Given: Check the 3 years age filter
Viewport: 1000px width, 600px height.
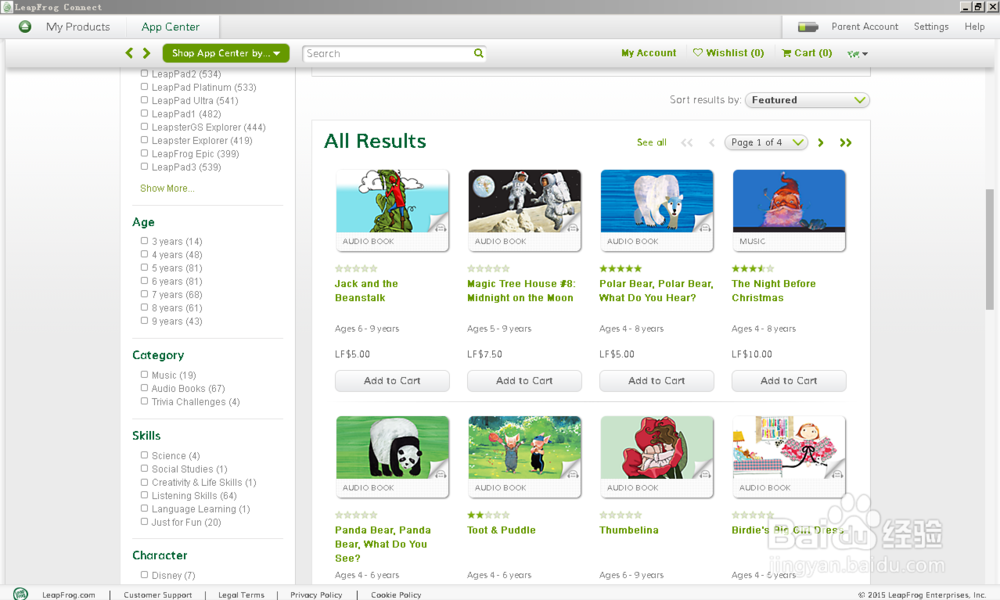Looking at the screenshot, I should click(144, 241).
